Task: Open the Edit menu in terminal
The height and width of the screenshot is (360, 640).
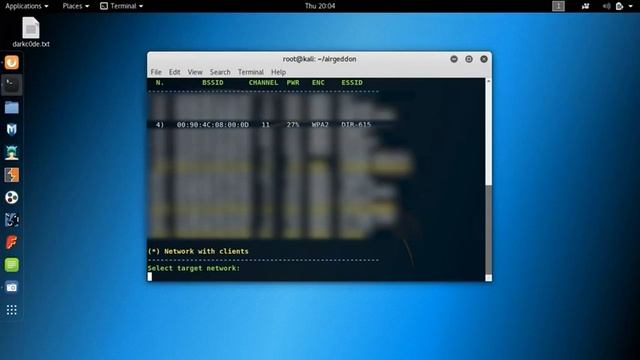Action: point(174,72)
